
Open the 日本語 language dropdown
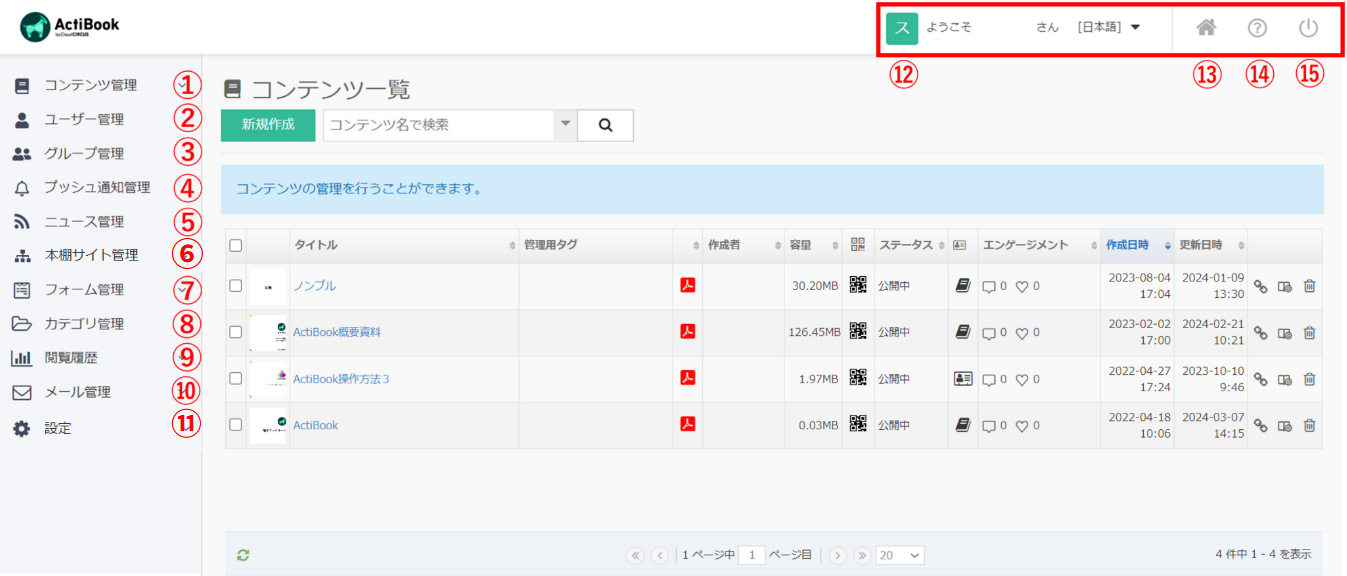[x=1109, y=28]
